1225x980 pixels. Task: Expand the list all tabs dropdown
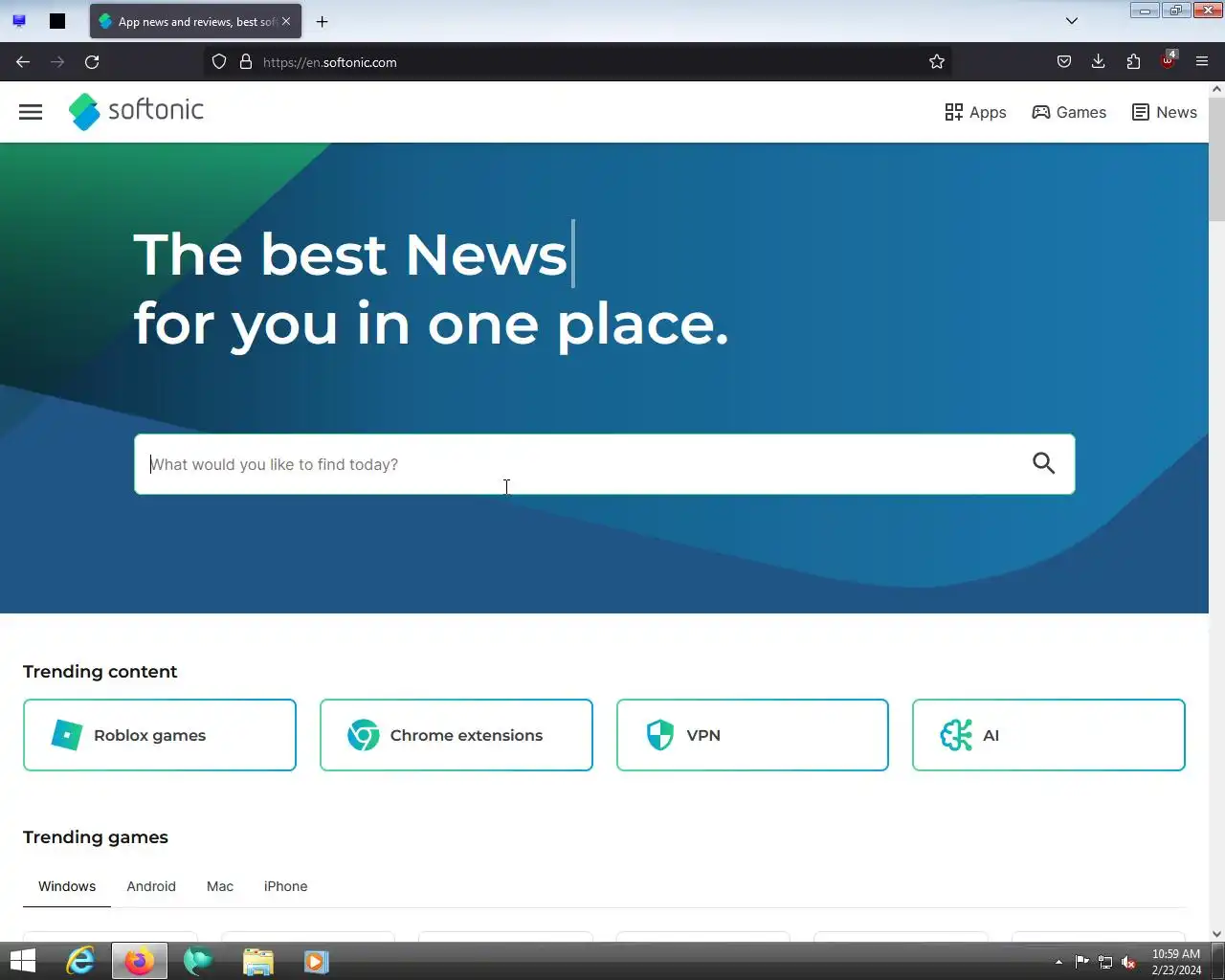(1072, 21)
